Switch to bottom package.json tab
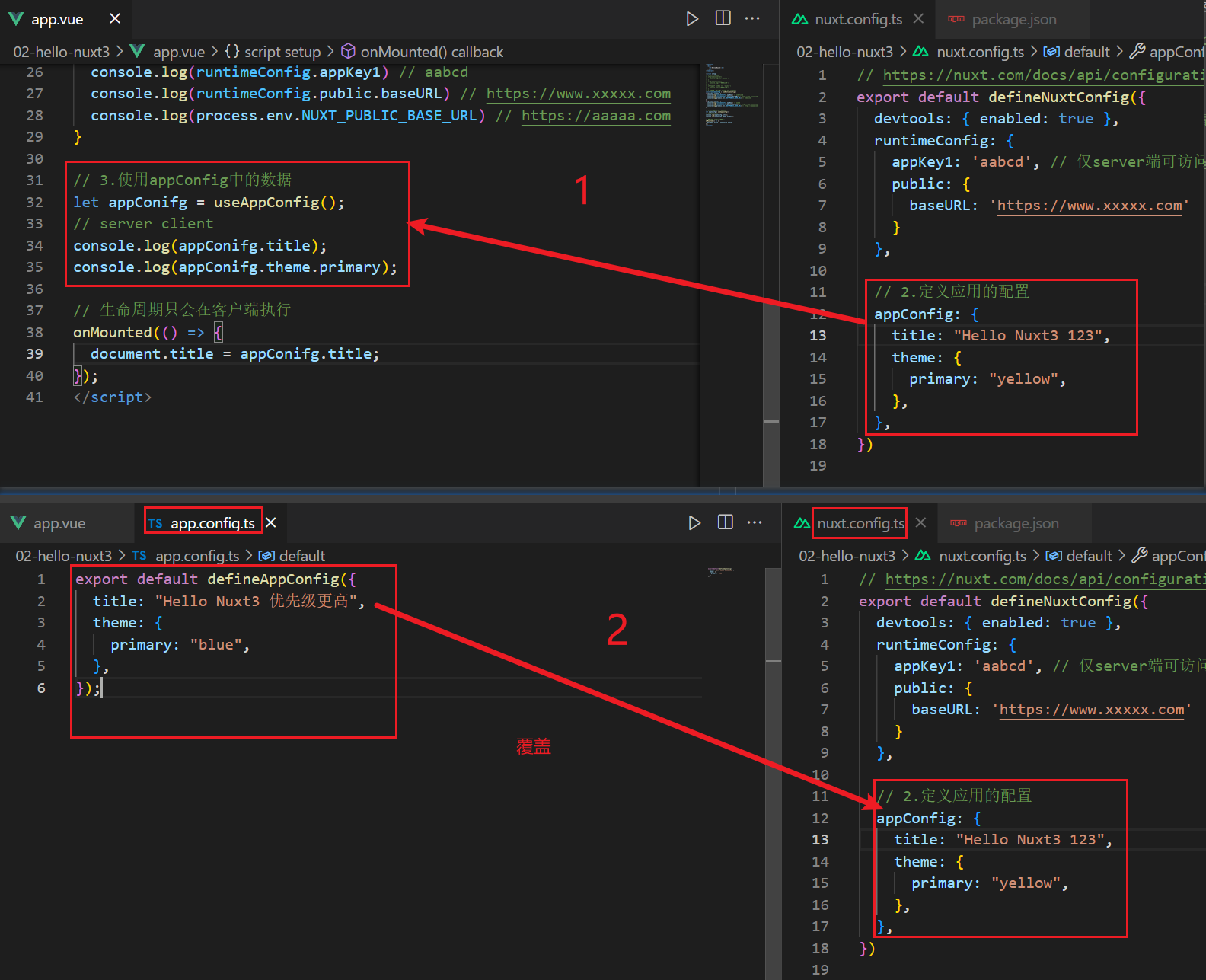The height and width of the screenshot is (980, 1206). [1016, 524]
